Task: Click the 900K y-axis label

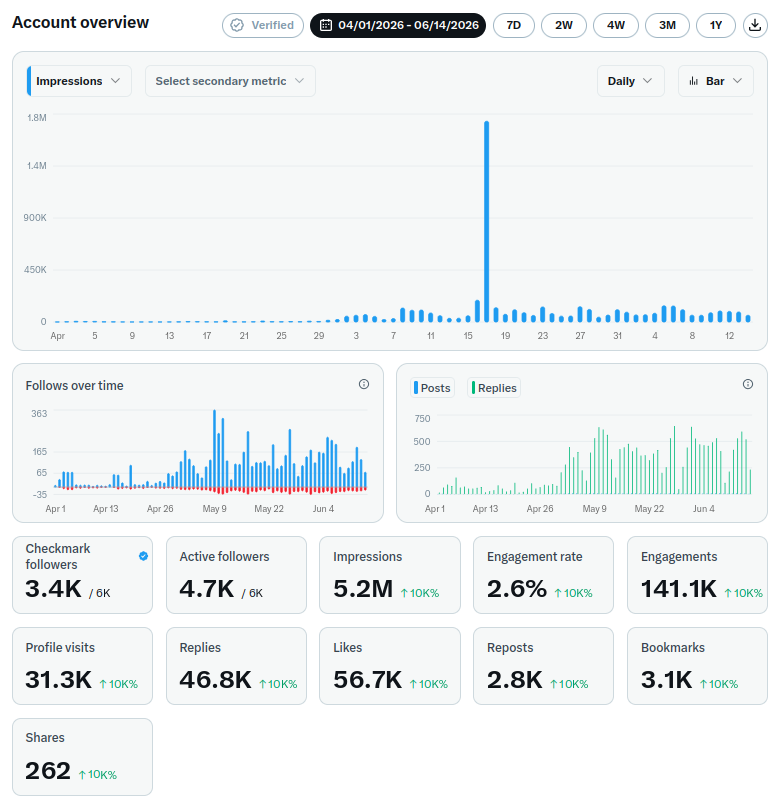Action: coord(35,218)
